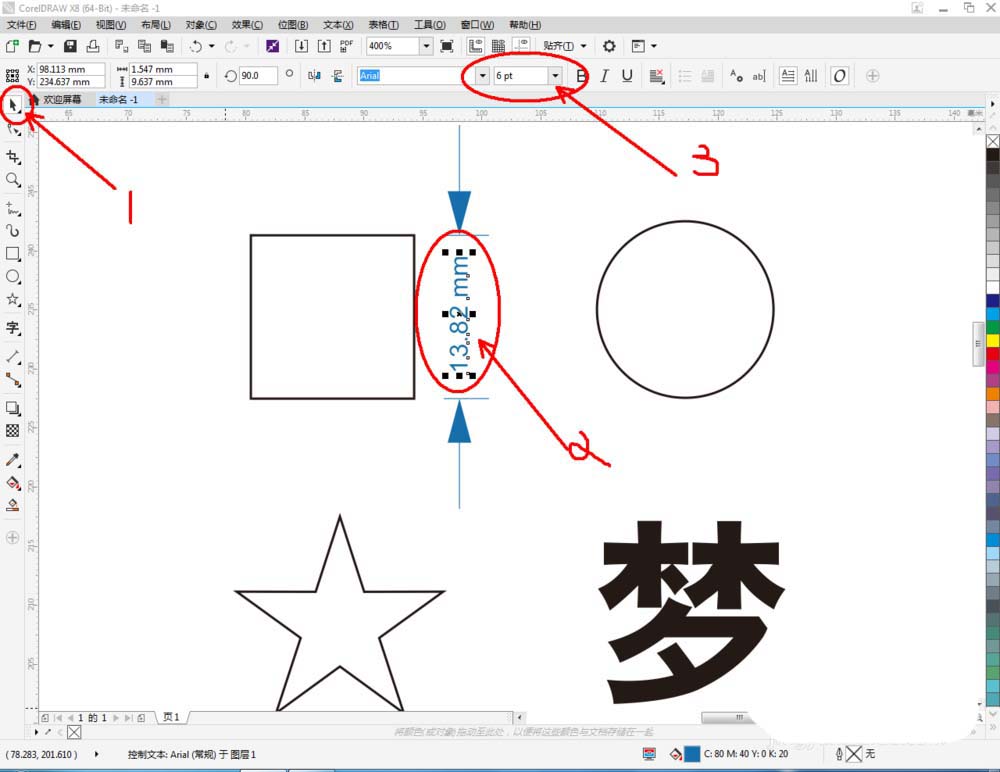
Task: Click the Full-screen preview icon
Action: coord(447,46)
